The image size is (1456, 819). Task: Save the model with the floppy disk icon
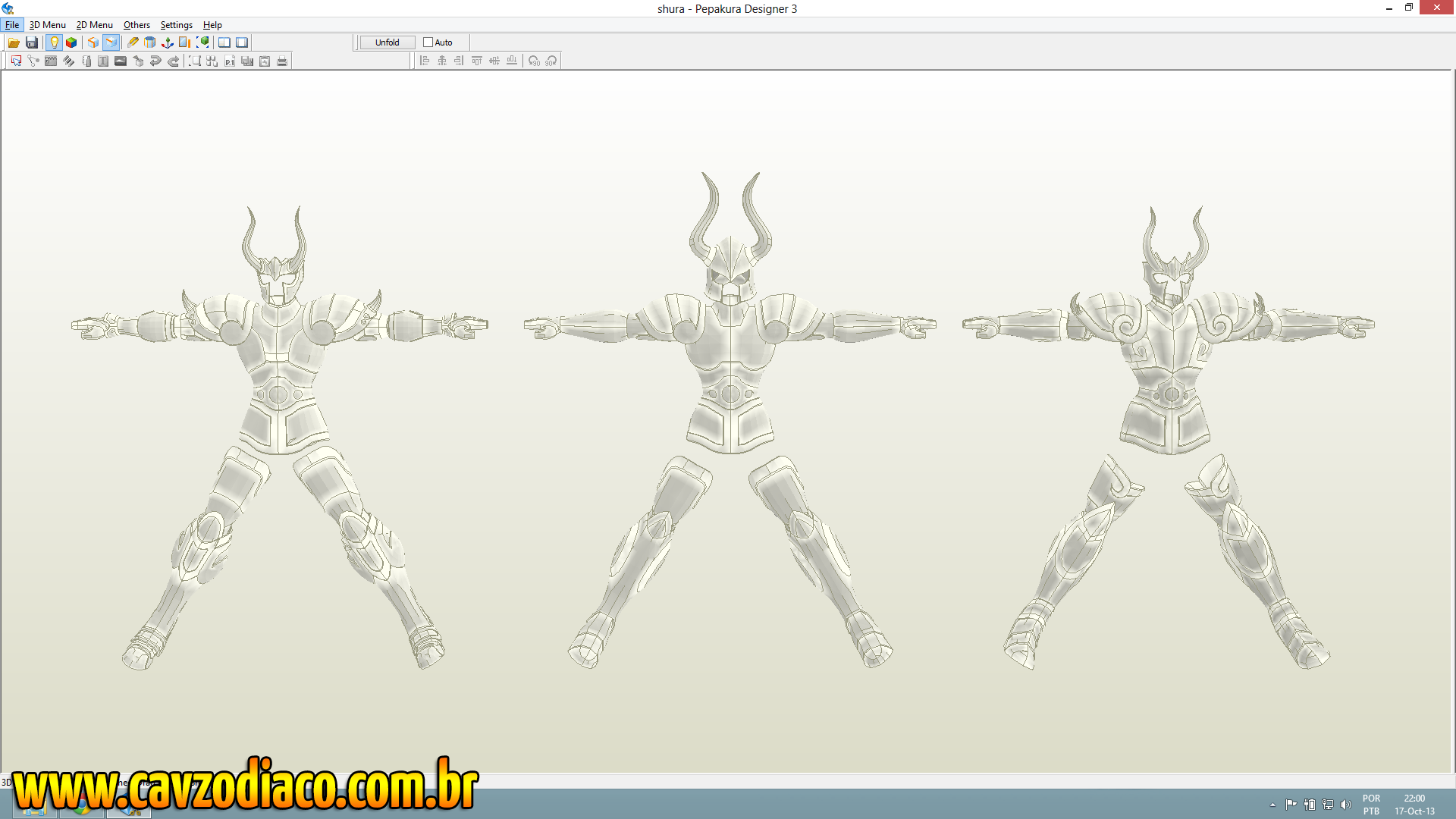click(x=32, y=42)
